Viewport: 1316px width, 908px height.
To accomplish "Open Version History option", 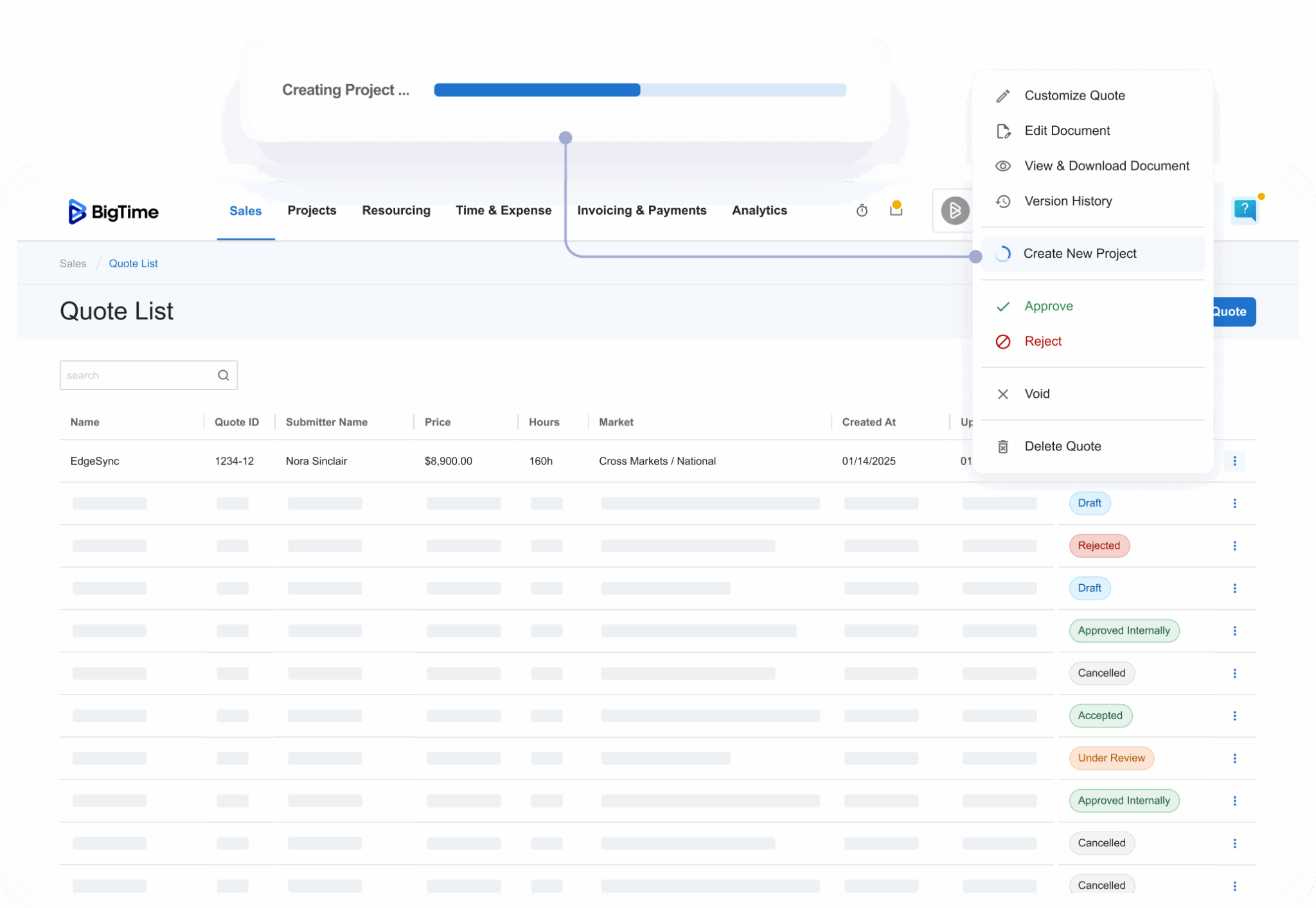I will [x=1067, y=201].
